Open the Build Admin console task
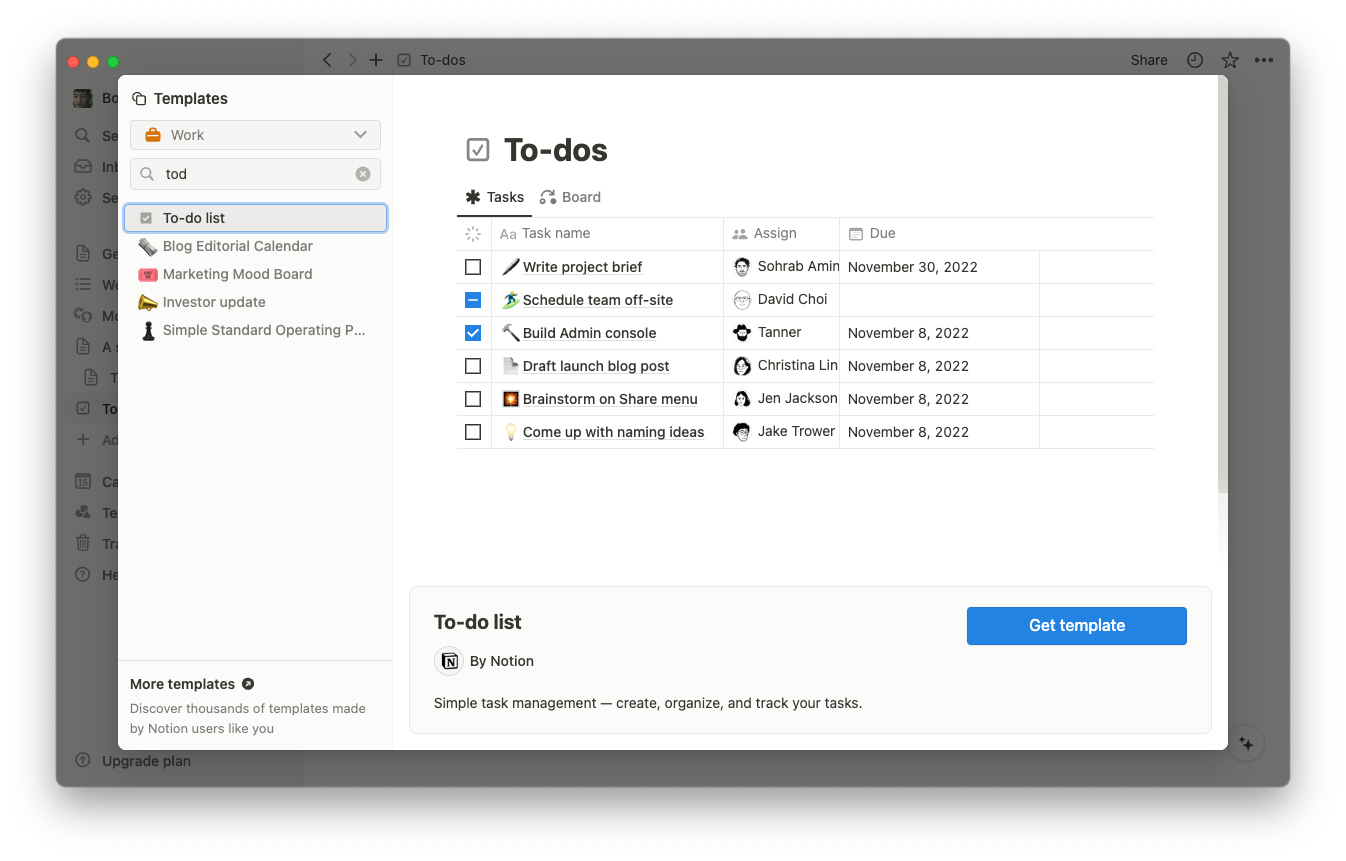Screen dimensions: 1346x861 point(589,333)
